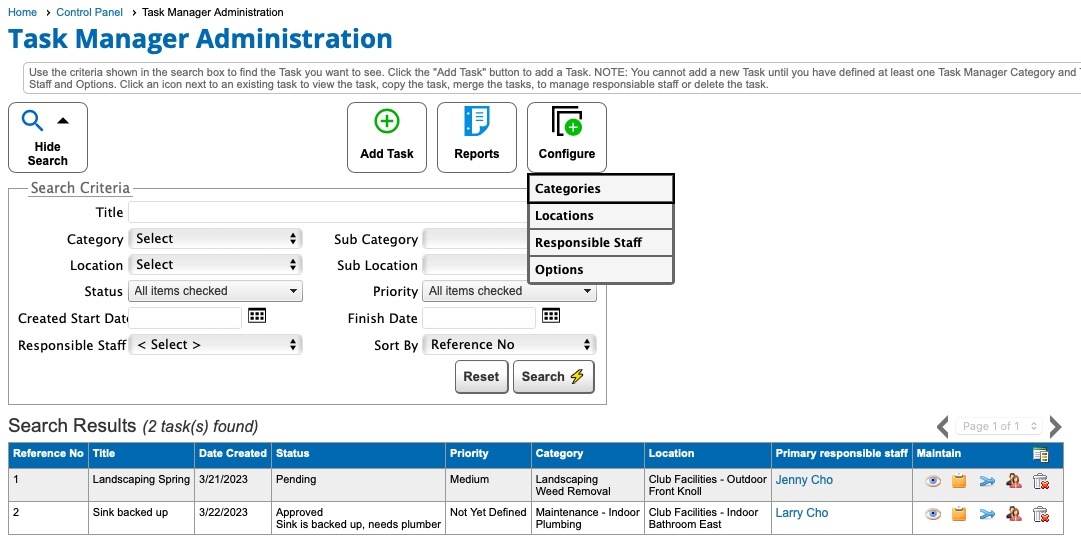Screen dimensions: 1081x549
Task: Copy the Sink backed up task
Action: (959, 514)
